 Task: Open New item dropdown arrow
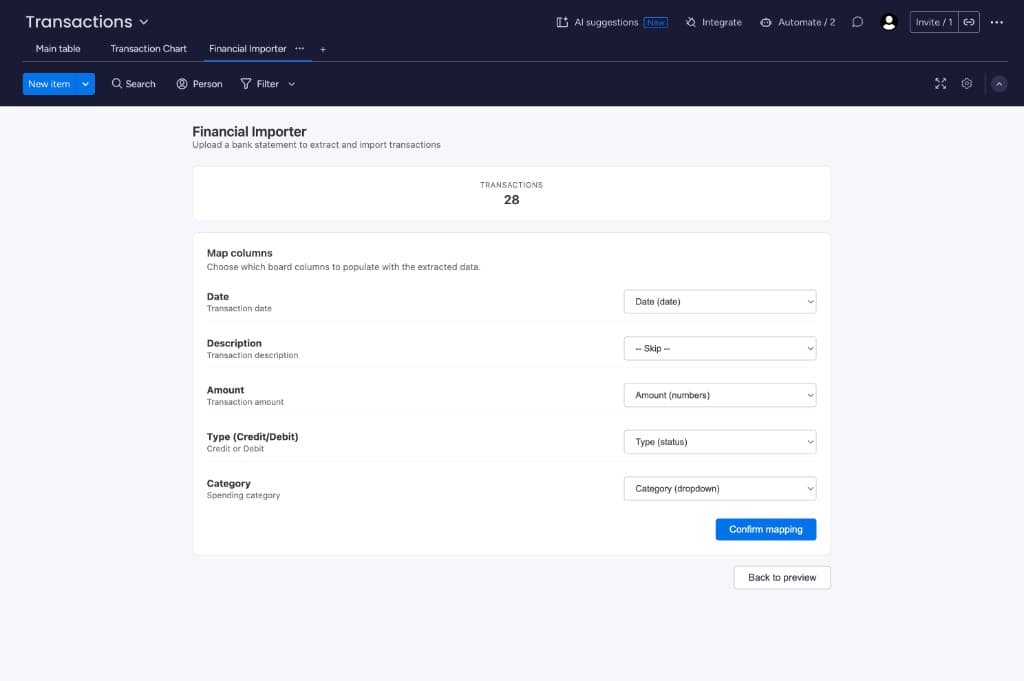(x=86, y=84)
